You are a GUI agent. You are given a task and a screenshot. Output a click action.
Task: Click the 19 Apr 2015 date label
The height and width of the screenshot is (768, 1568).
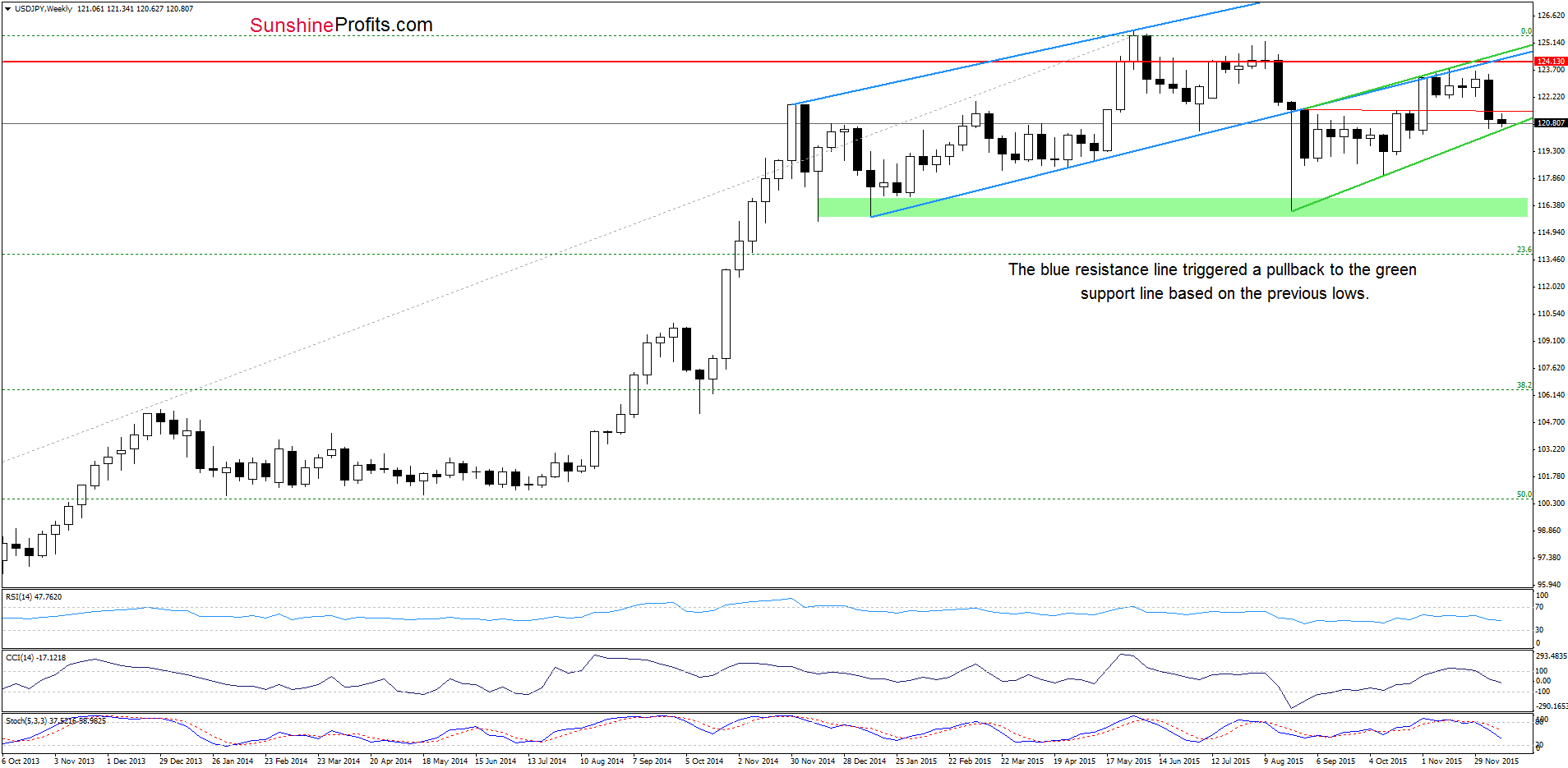pyautogui.click(x=1075, y=761)
